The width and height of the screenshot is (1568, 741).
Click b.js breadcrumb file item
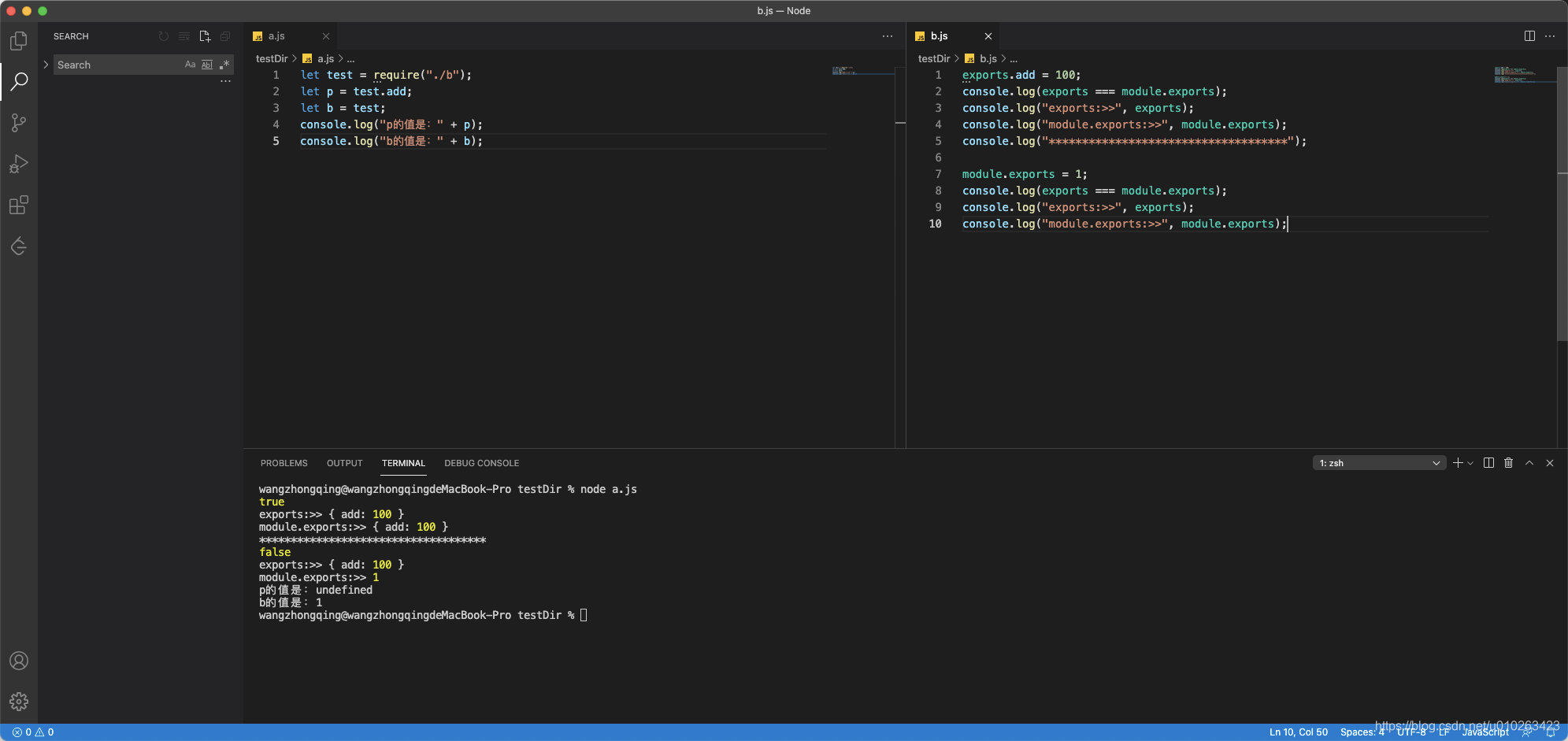click(981, 58)
